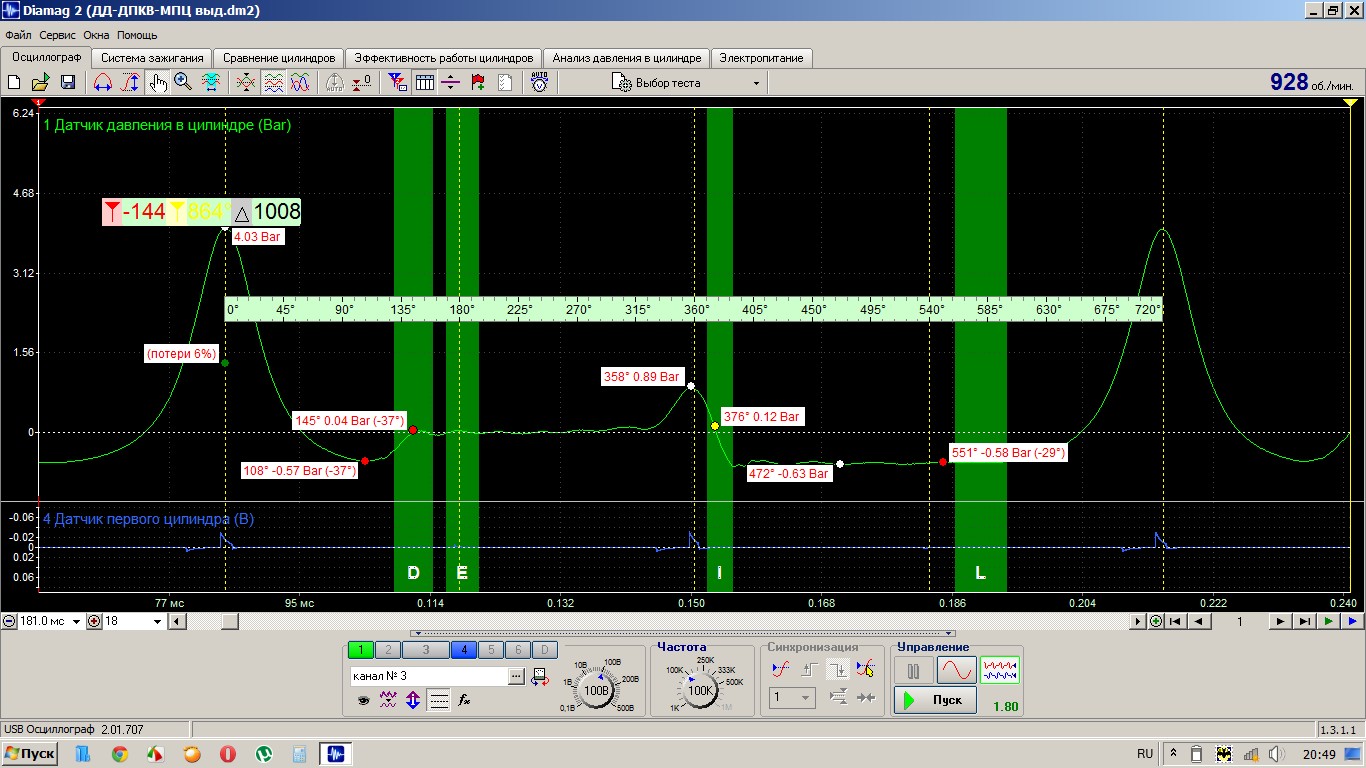This screenshot has height=768, width=1366.
Task: Click the new file icon in the toolbar
Action: click(15, 83)
